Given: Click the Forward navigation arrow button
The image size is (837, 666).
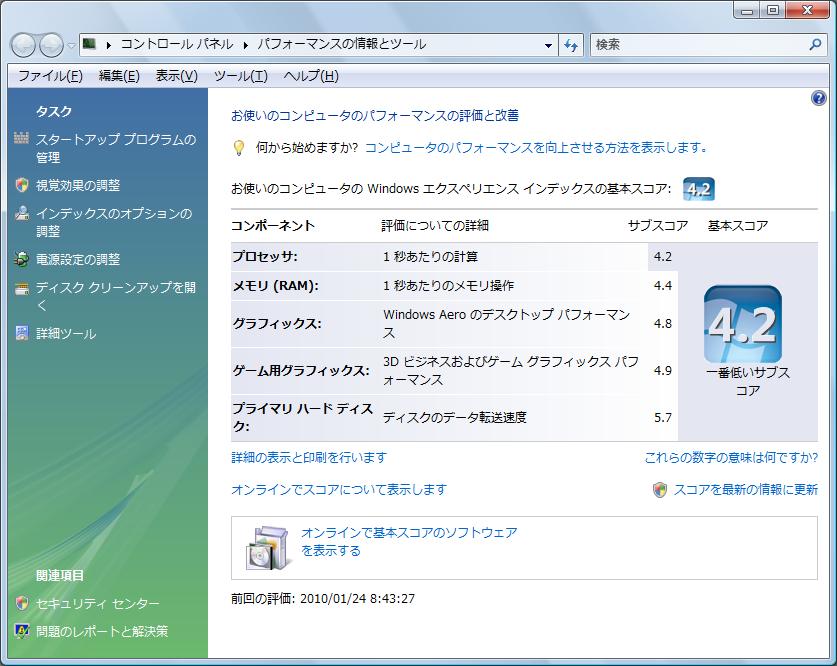Looking at the screenshot, I should coord(51,45).
